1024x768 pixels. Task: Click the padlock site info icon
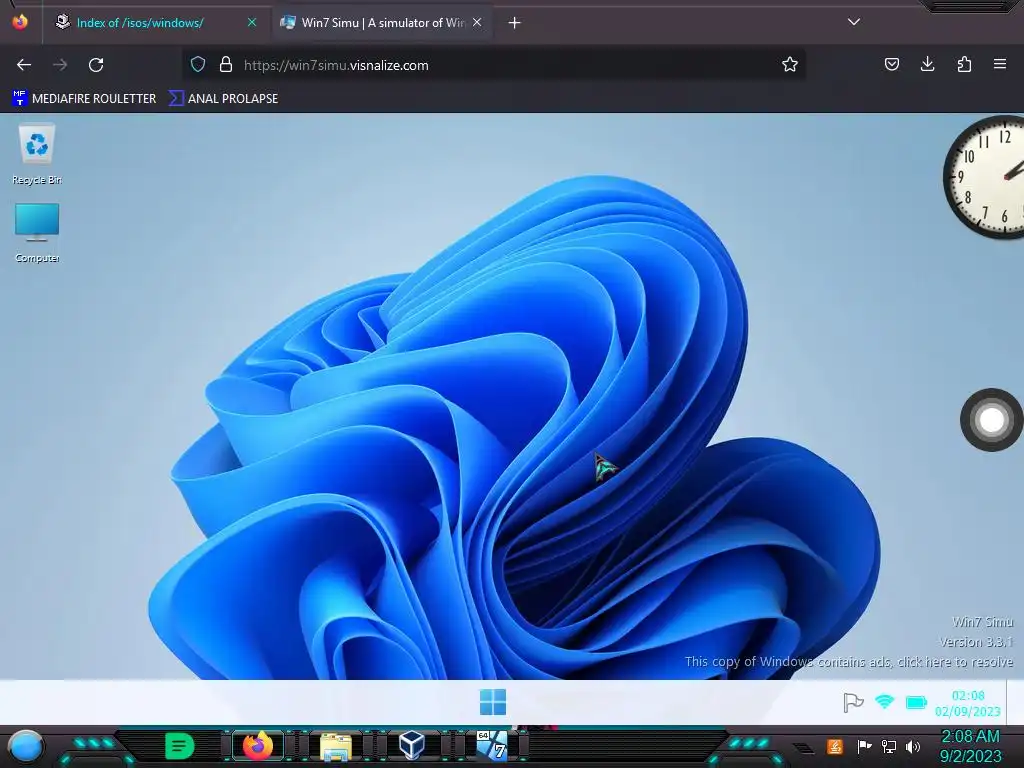click(x=226, y=65)
